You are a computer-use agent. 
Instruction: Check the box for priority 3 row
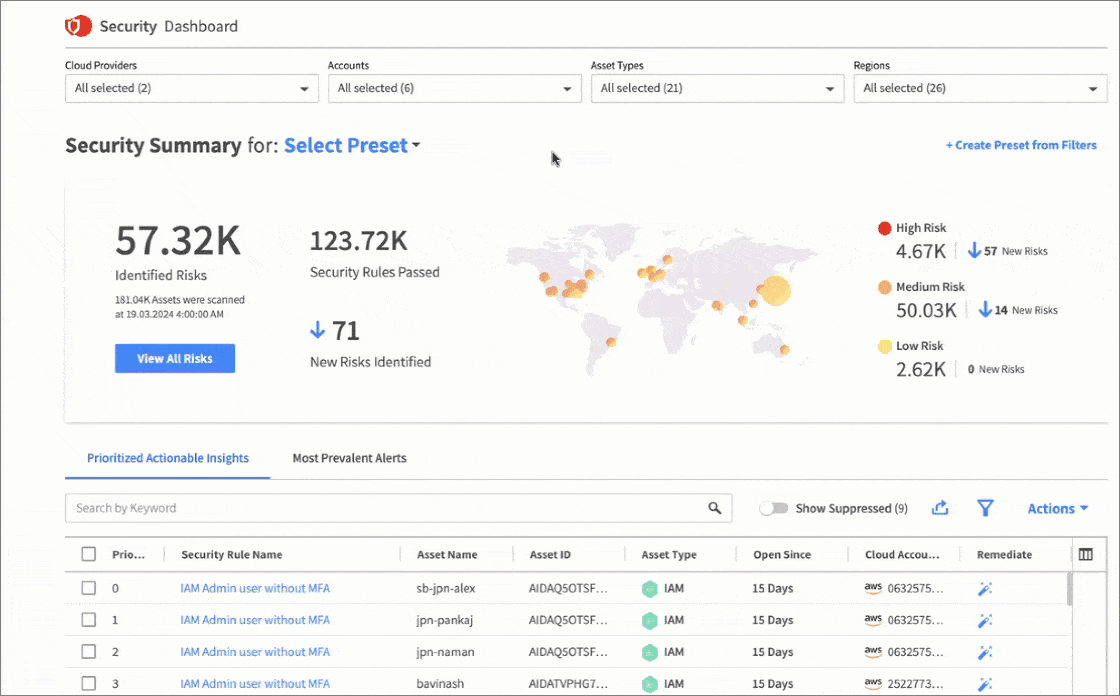(89, 683)
